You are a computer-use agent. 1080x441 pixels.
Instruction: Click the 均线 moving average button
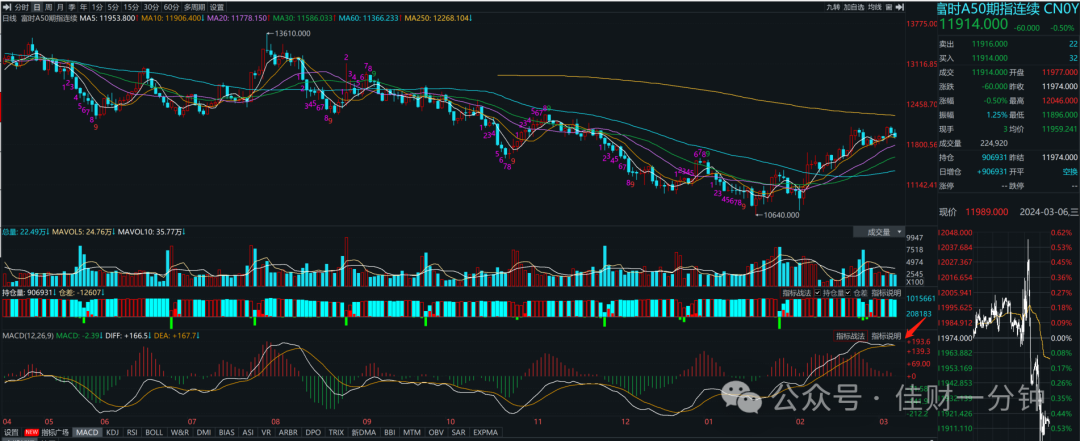tap(875, 7)
